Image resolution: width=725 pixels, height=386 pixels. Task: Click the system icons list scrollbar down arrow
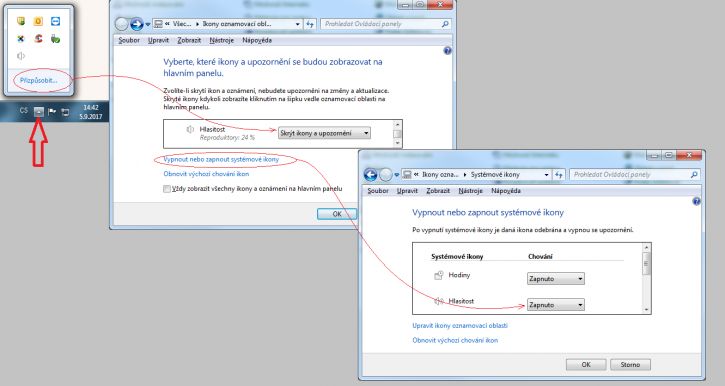tap(646, 310)
